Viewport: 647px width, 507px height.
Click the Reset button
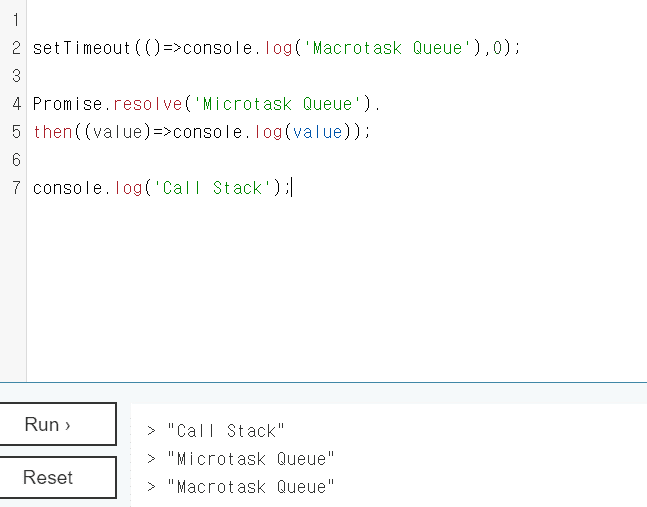(x=58, y=478)
